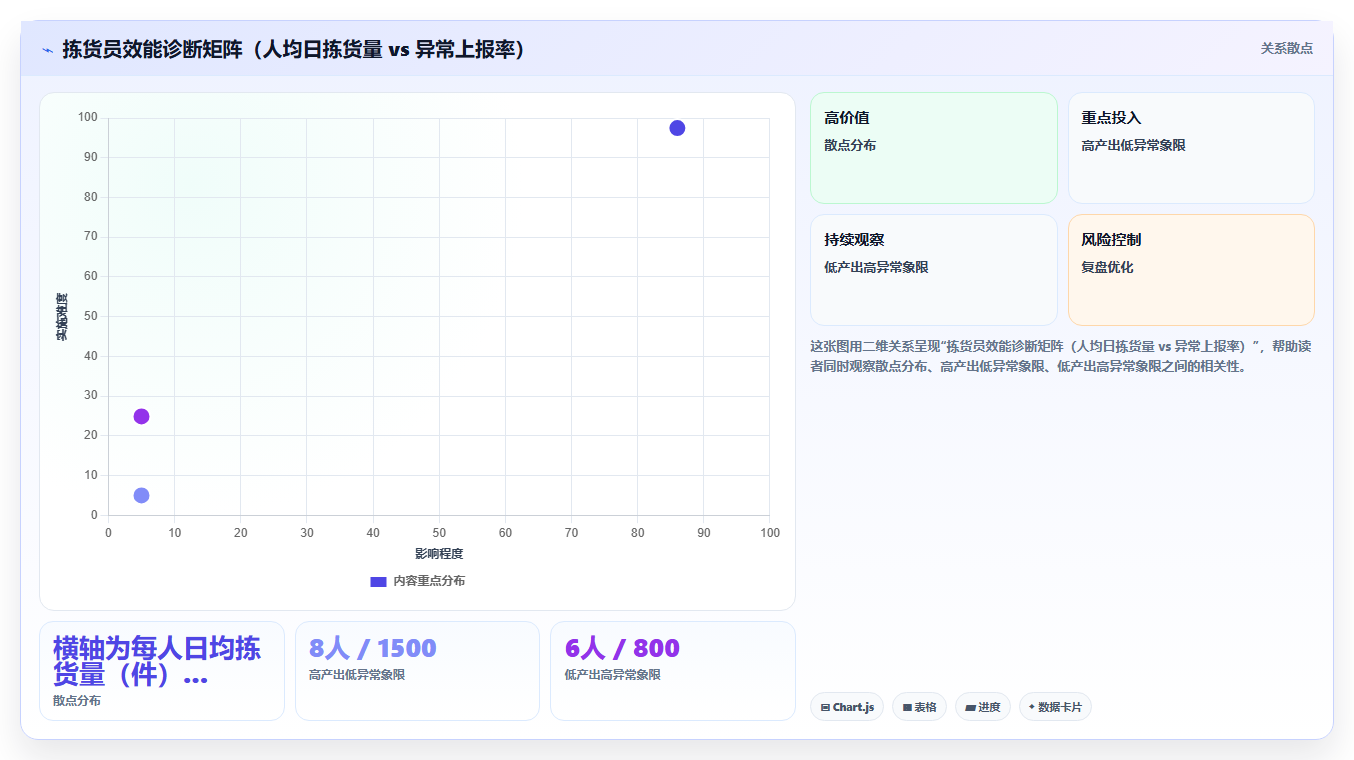Viewport: 1354px width, 760px height.
Task: Click the x-axis tick label 50
Action: (439, 533)
